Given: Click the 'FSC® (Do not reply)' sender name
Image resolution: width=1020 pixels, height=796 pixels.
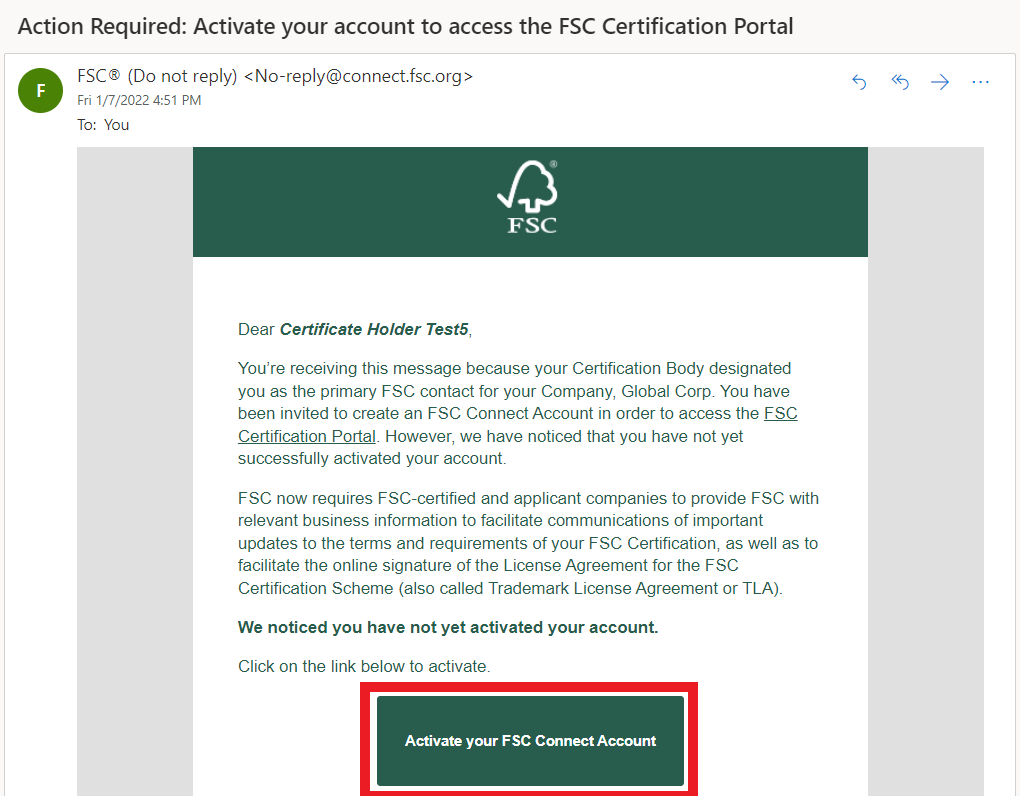Looking at the screenshot, I should click(x=157, y=76).
